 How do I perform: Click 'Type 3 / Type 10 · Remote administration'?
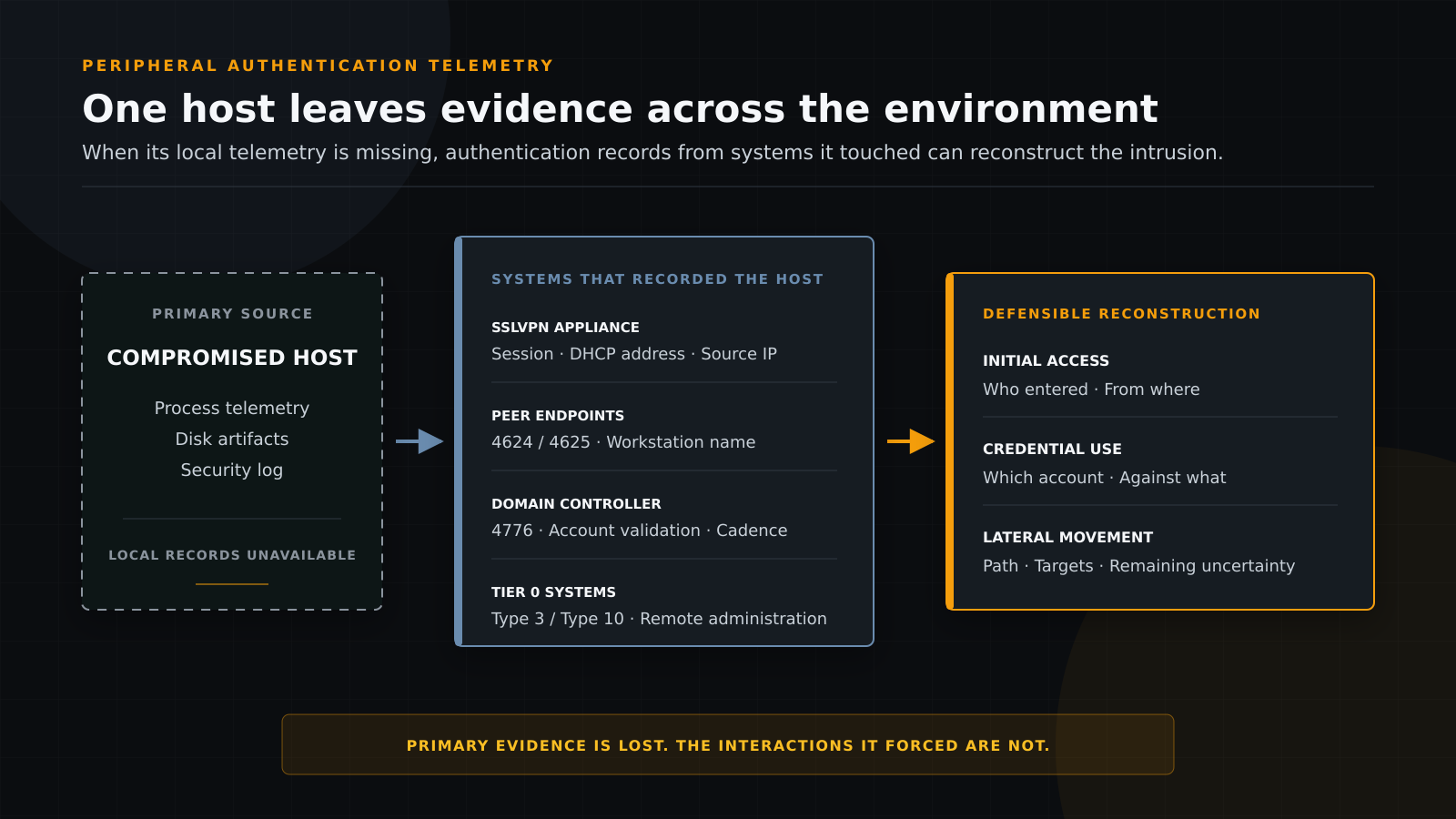coord(659,619)
